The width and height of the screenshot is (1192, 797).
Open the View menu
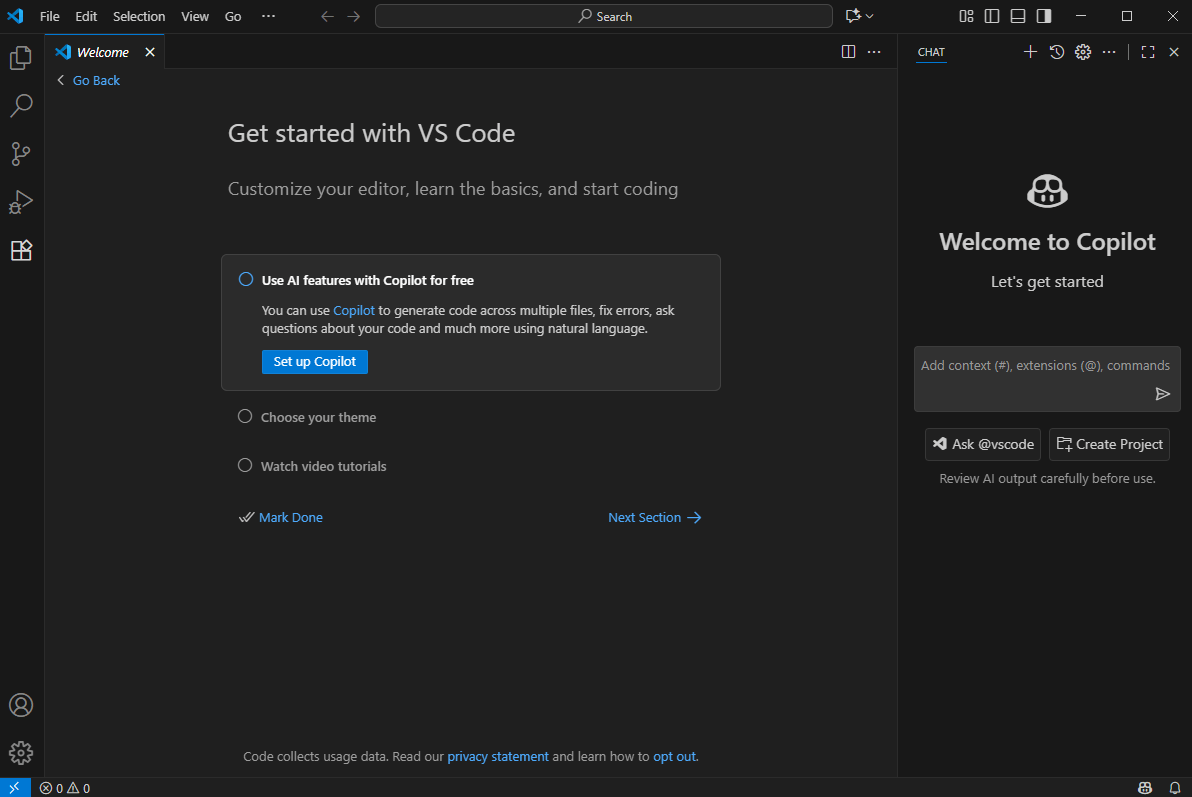195,16
